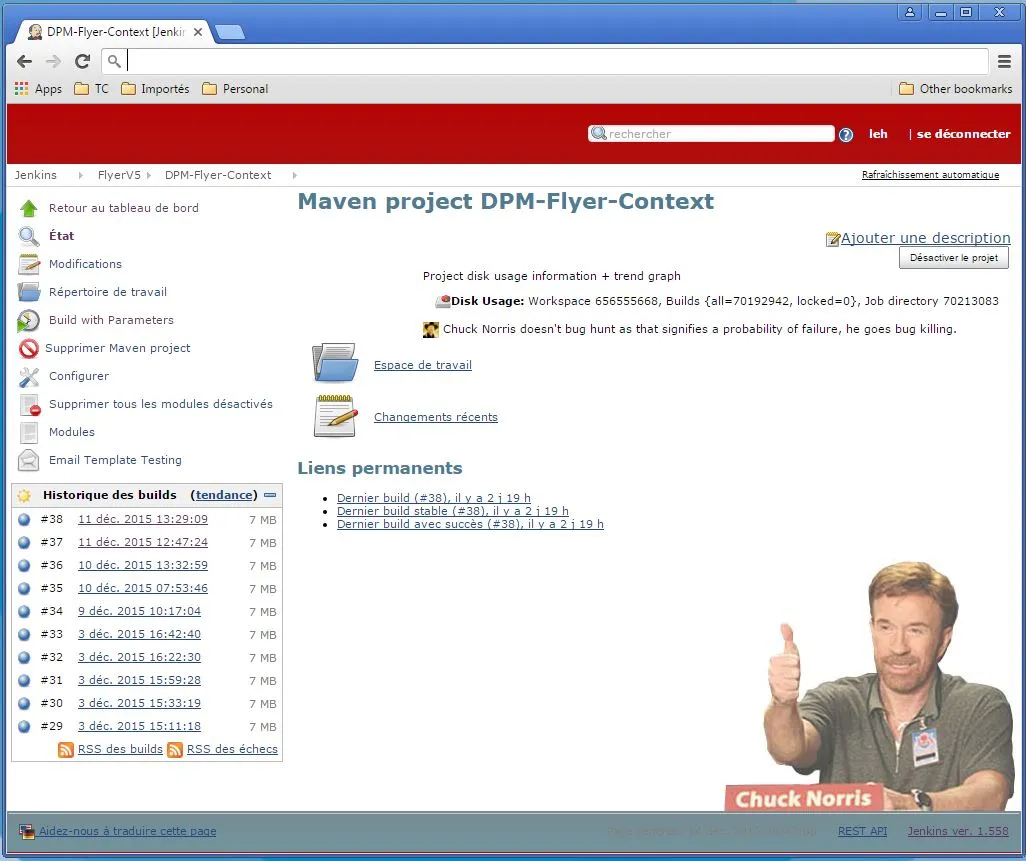Click the REST API footer link
Screen dimensions: 1026x861
[862, 831]
